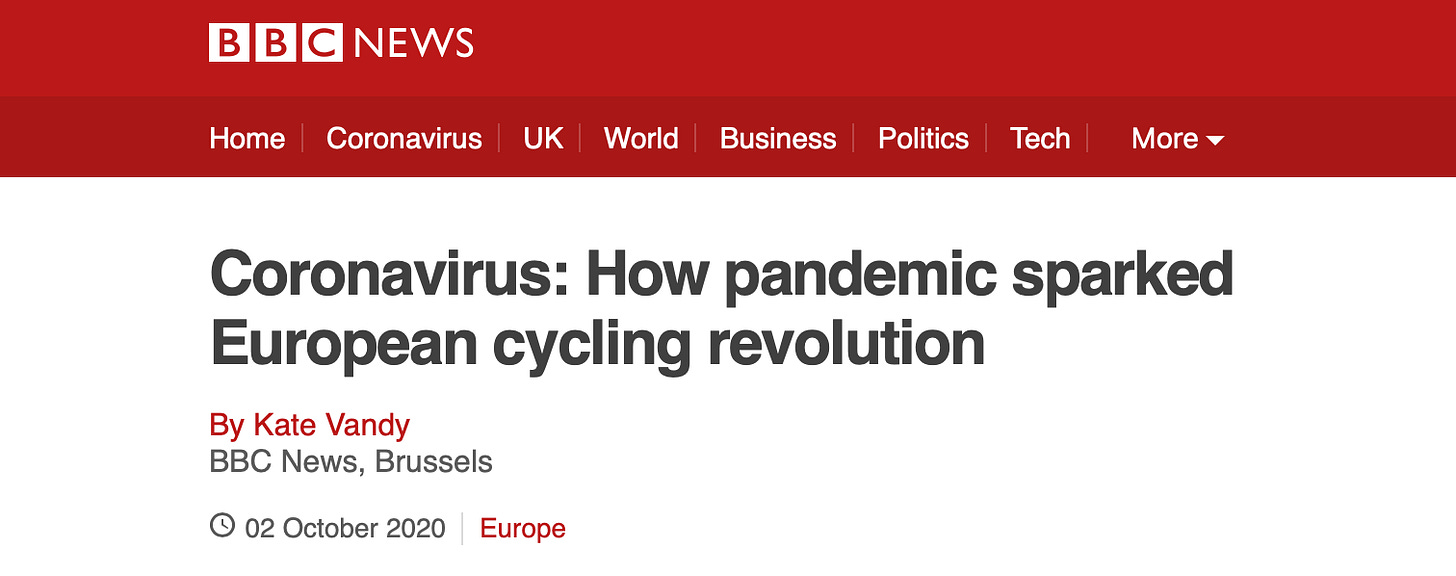Image resolution: width=1456 pixels, height=576 pixels.
Task: Select the UK navigation item
Action: 543,138
